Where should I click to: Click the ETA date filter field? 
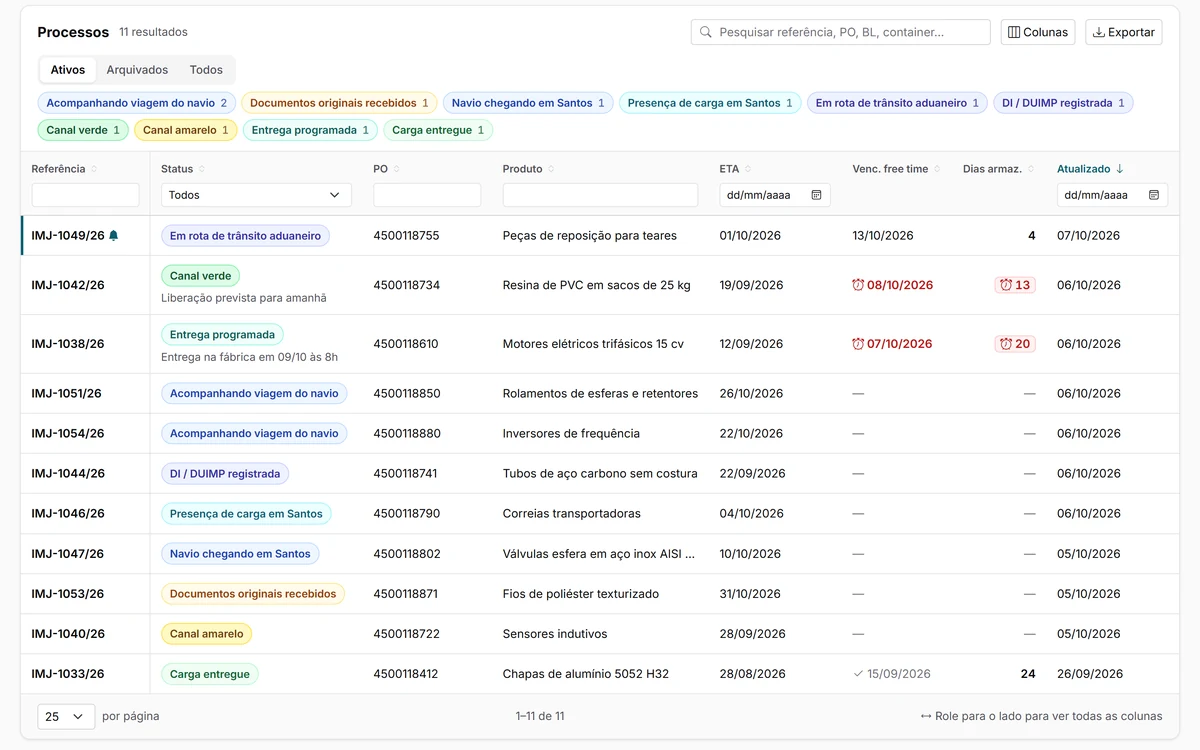[775, 195]
